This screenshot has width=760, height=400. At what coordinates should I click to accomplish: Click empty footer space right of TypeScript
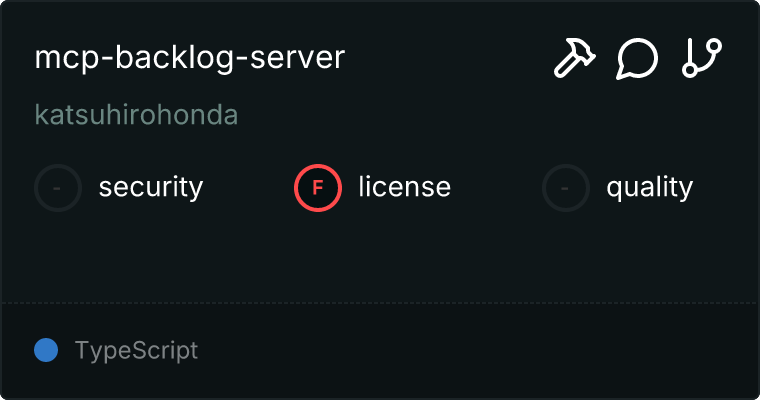coord(480,351)
